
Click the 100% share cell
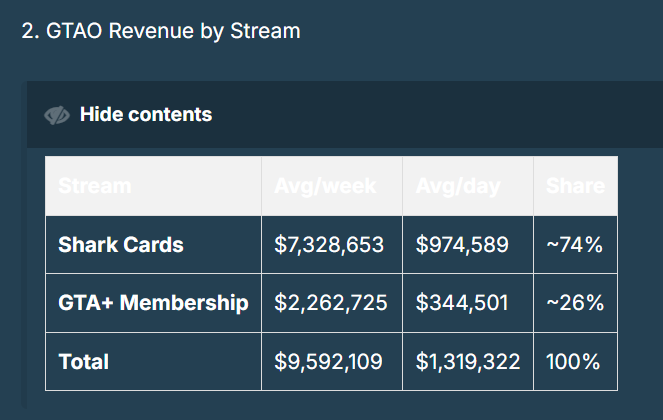pyautogui.click(x=573, y=362)
